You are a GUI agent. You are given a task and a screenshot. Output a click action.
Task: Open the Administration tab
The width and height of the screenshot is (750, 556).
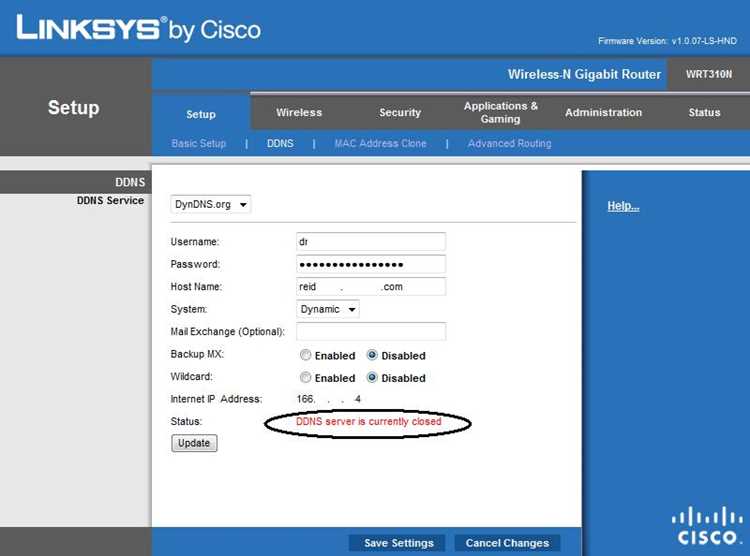(603, 112)
